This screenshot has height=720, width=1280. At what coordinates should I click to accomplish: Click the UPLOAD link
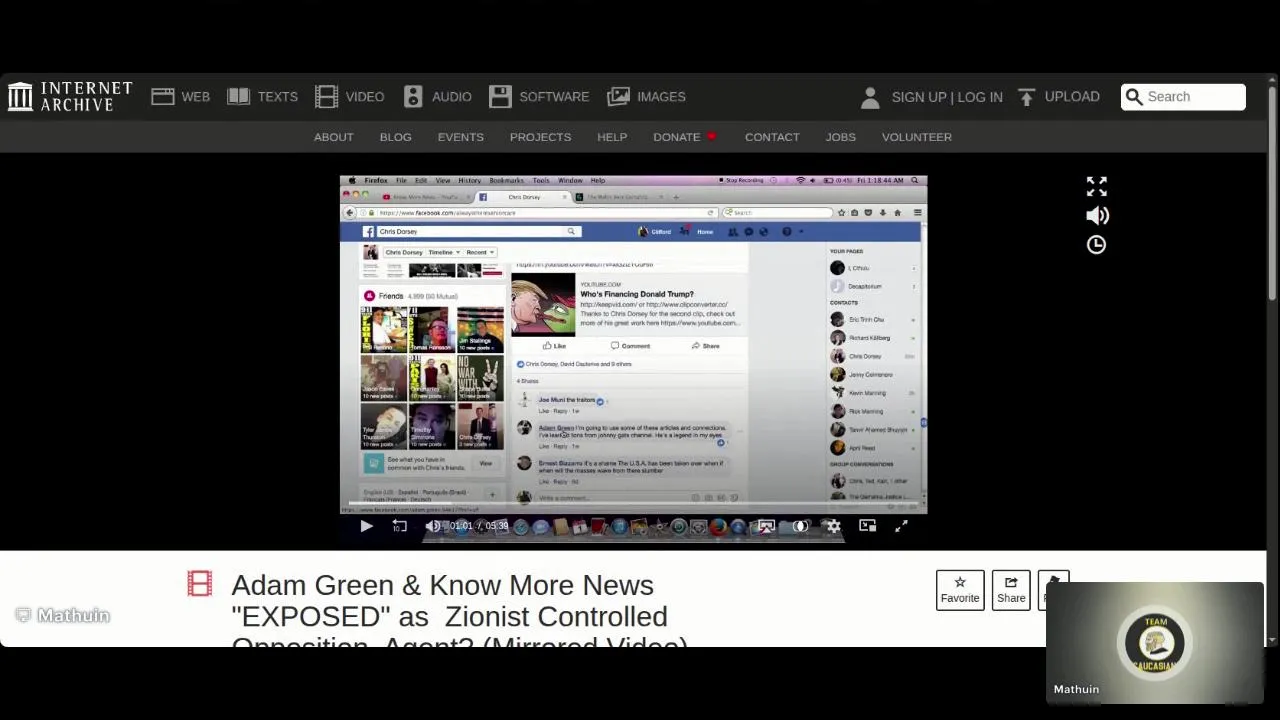(x=1072, y=97)
